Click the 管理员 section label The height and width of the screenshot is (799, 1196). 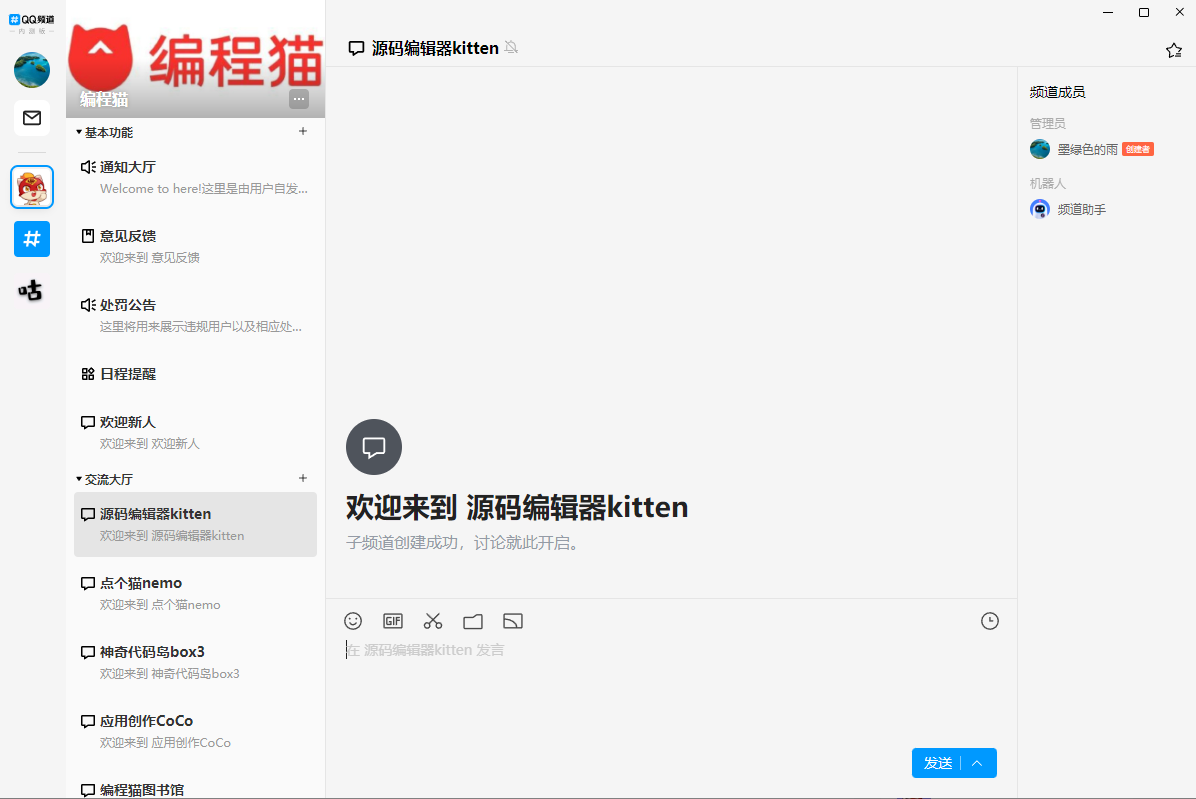tap(1047, 124)
